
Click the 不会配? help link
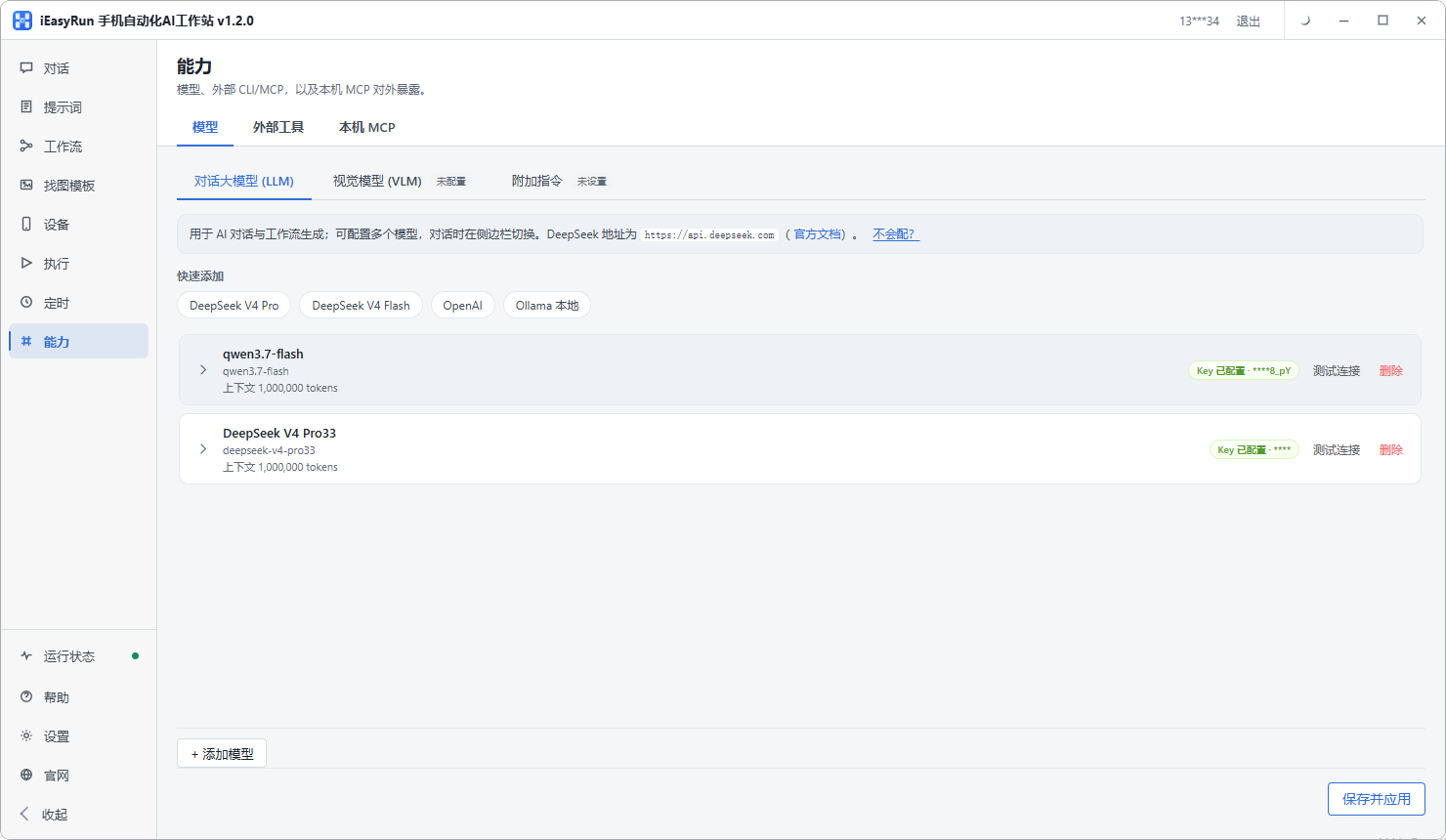point(895,234)
